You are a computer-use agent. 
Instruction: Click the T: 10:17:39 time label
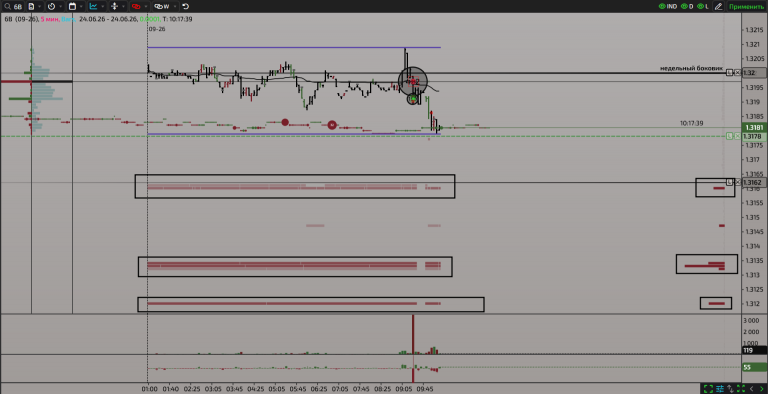(177, 19)
